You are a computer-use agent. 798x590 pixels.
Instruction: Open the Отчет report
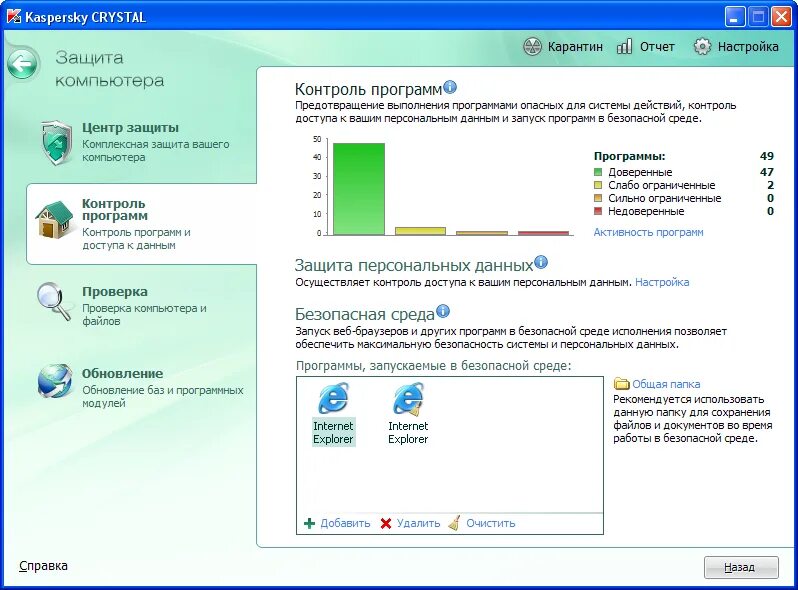click(657, 47)
